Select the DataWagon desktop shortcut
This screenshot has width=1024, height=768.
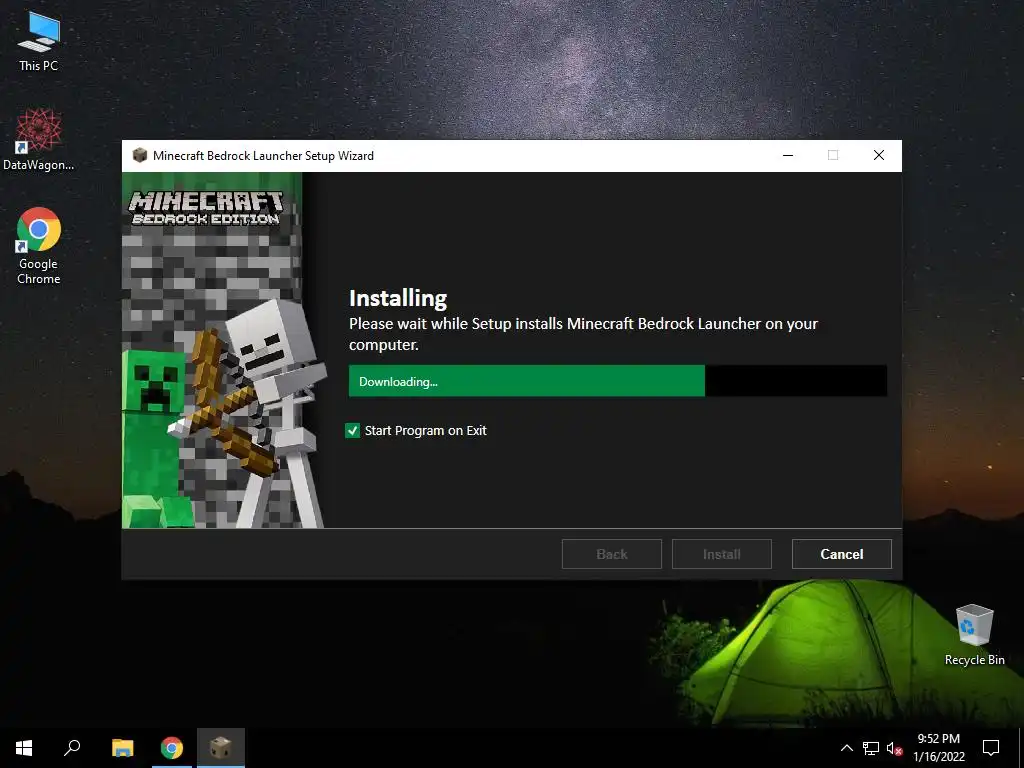[x=39, y=140]
